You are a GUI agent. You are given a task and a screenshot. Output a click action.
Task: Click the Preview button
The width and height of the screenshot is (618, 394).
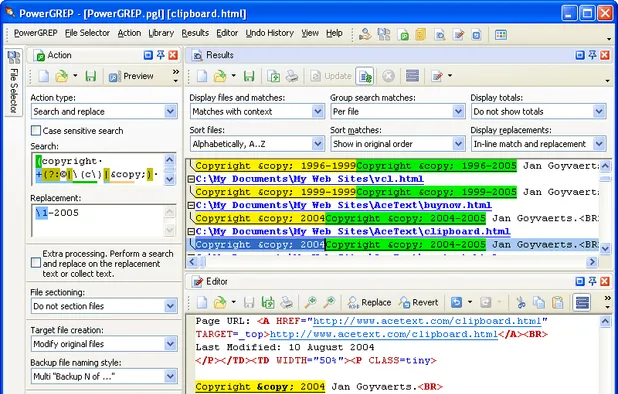coord(131,76)
